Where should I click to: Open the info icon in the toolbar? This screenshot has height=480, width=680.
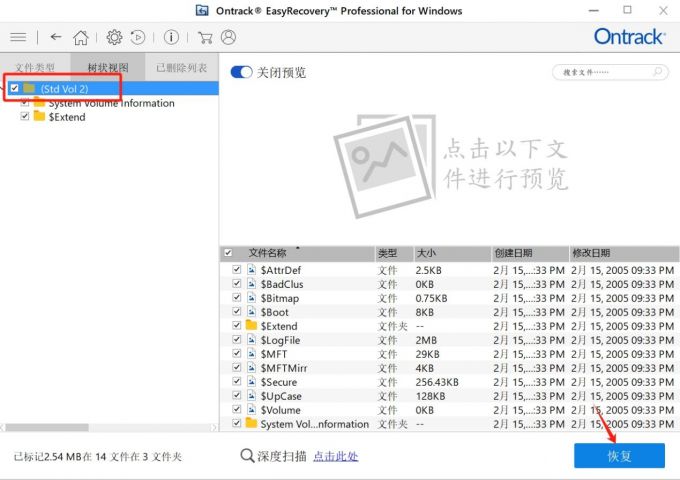pyautogui.click(x=171, y=37)
